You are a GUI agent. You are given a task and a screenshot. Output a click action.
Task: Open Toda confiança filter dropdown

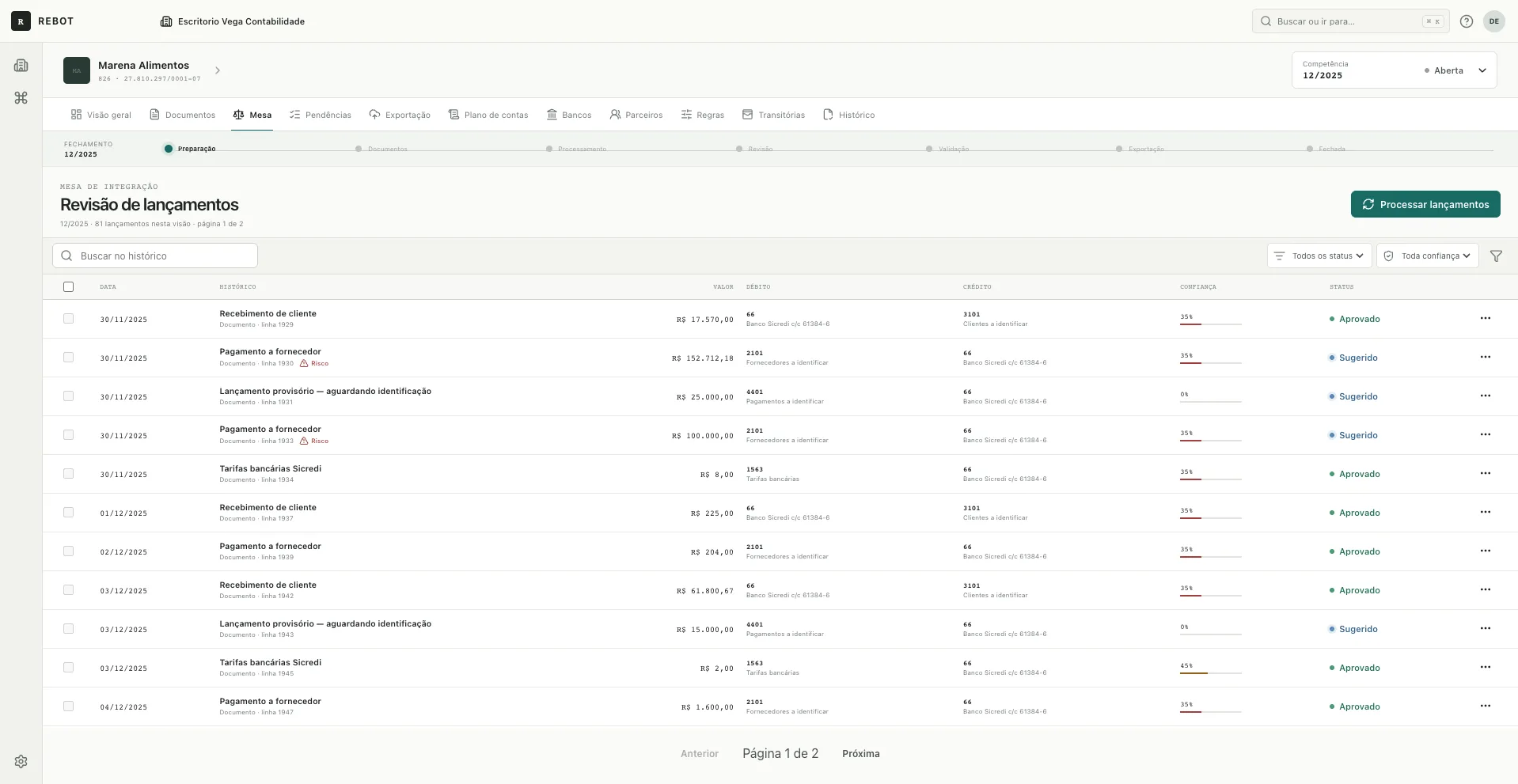point(1427,256)
